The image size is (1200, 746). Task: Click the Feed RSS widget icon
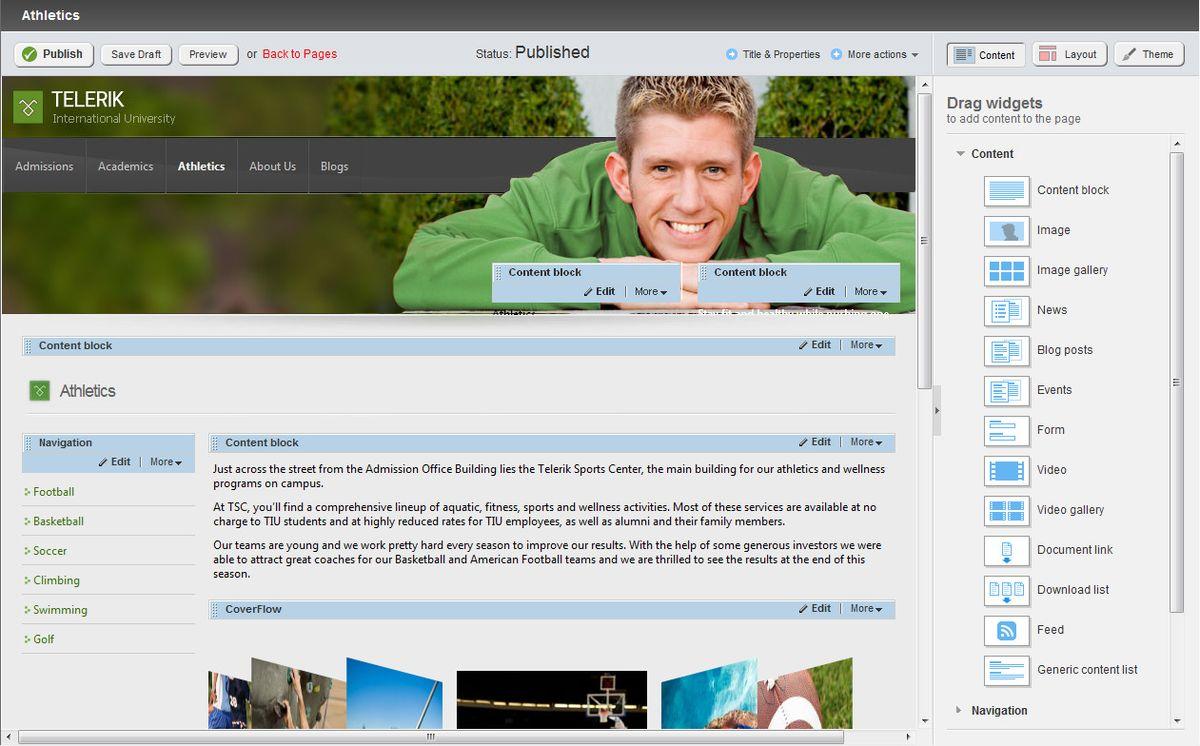pyautogui.click(x=1006, y=630)
